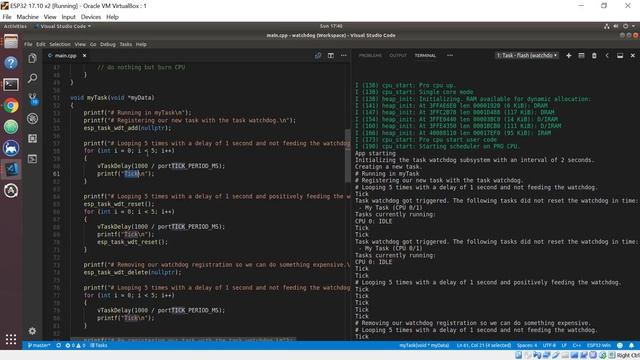Open the Search view in the activity bar
Viewport: 640px width, 360px height.
(32, 78)
